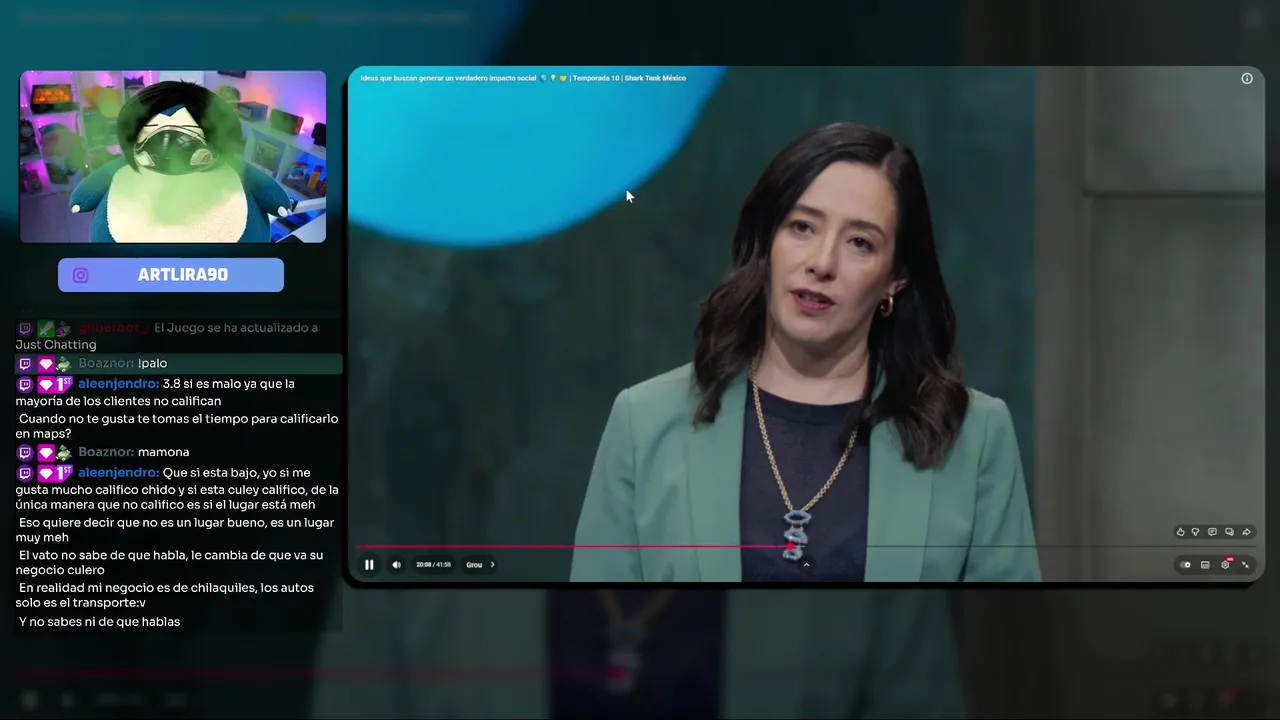Mute the video volume speaker icon
This screenshot has height=720, width=1280.
[396, 565]
